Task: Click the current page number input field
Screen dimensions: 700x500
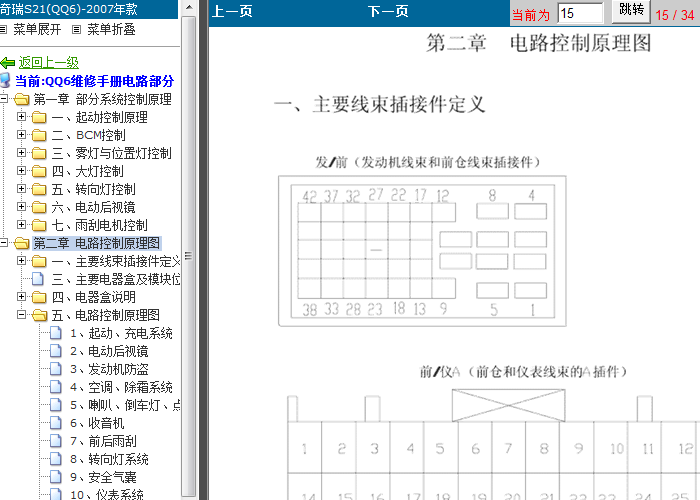Action: point(580,13)
